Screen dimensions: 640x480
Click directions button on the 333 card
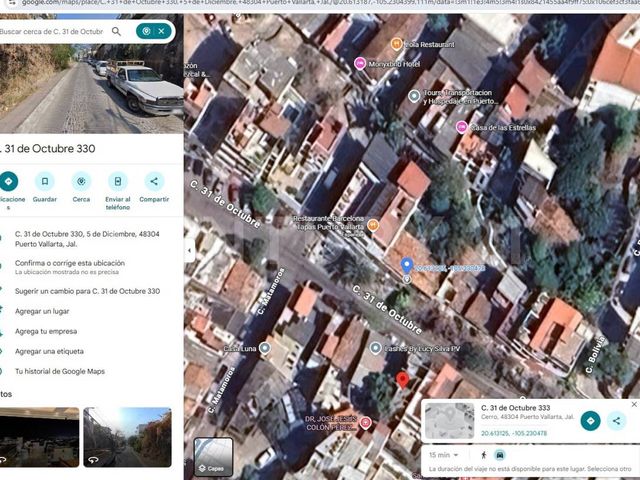[590, 420]
